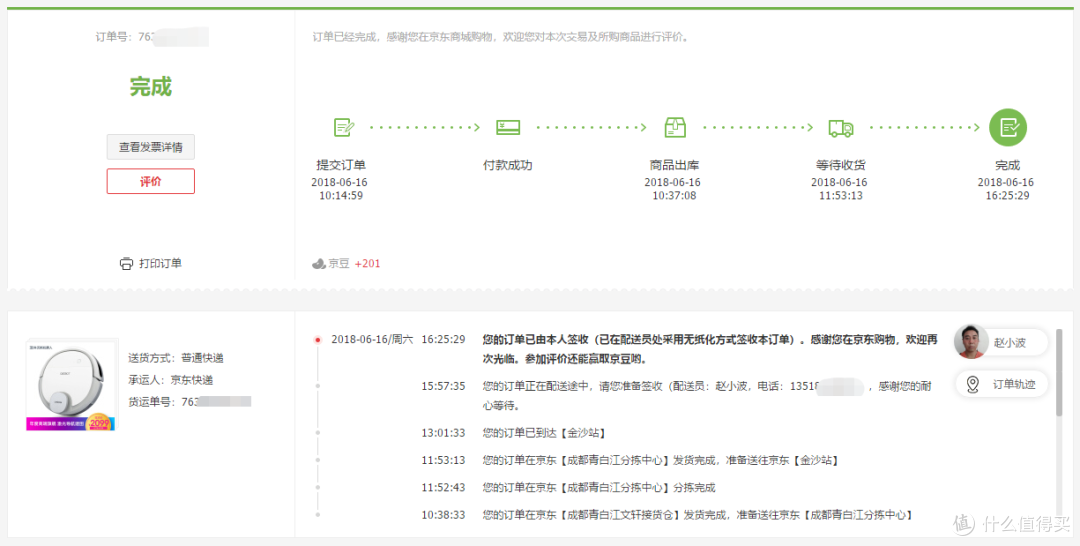Click the 16:25:29 completion timestamp in progress bar
The image size is (1080, 546).
(1007, 196)
